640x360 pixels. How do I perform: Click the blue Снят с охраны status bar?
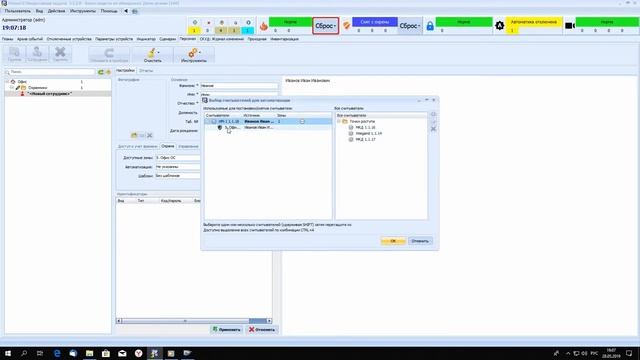[374, 22]
